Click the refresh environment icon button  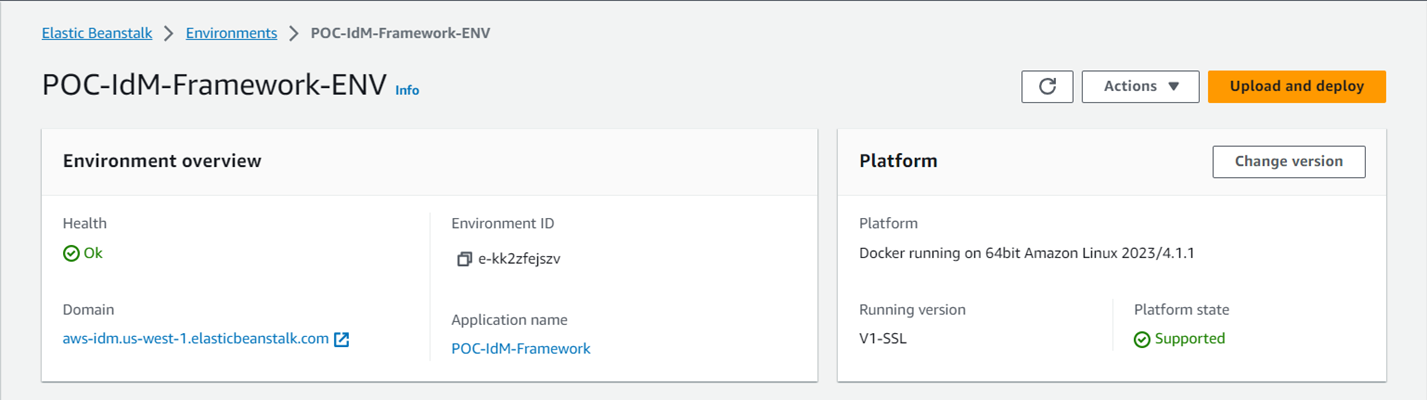(1047, 86)
